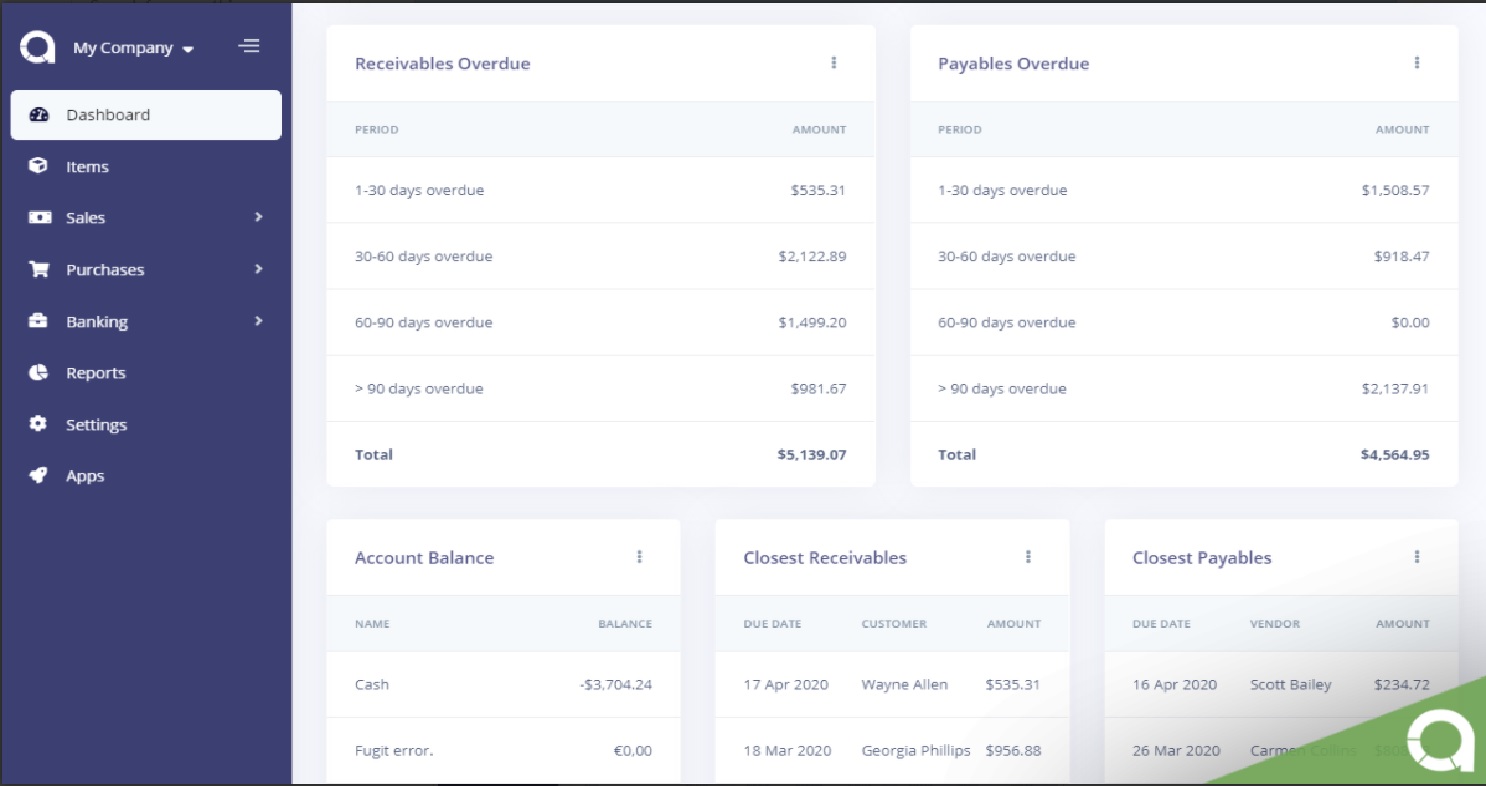
Task: Open Account Balance widget options menu
Action: point(639,557)
